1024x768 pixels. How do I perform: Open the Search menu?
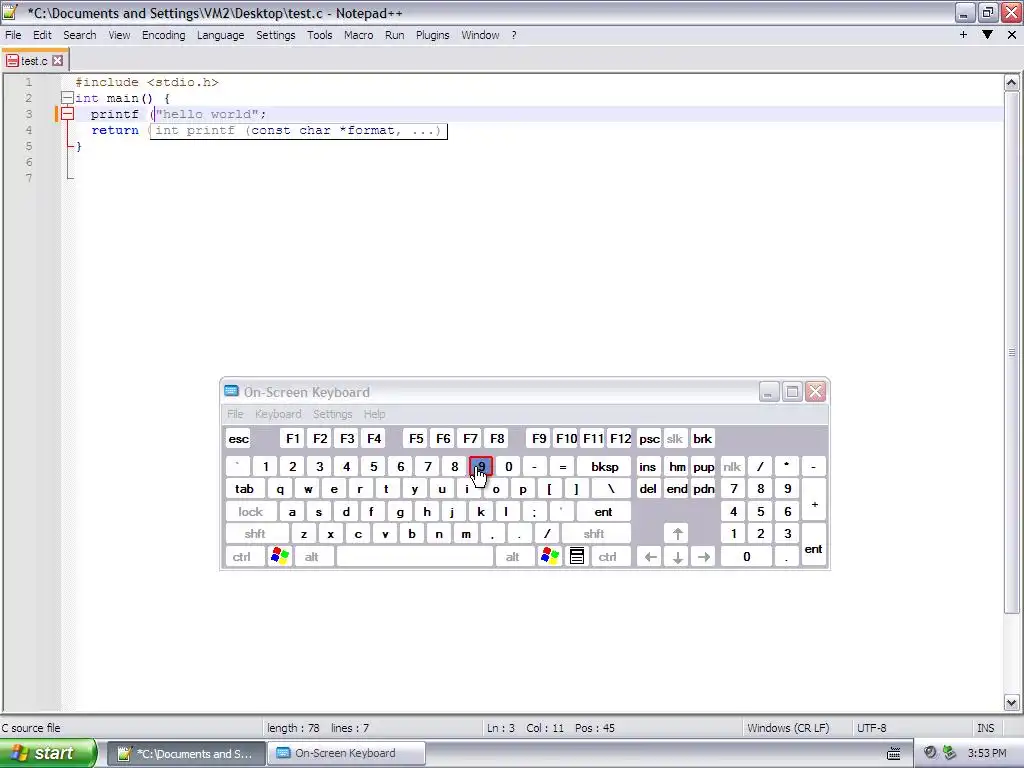(x=80, y=35)
